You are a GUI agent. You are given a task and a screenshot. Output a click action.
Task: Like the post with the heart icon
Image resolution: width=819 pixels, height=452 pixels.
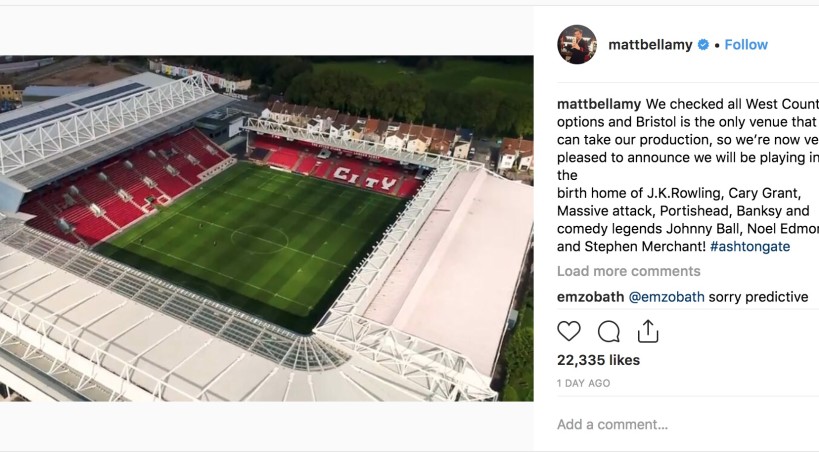[x=569, y=331]
